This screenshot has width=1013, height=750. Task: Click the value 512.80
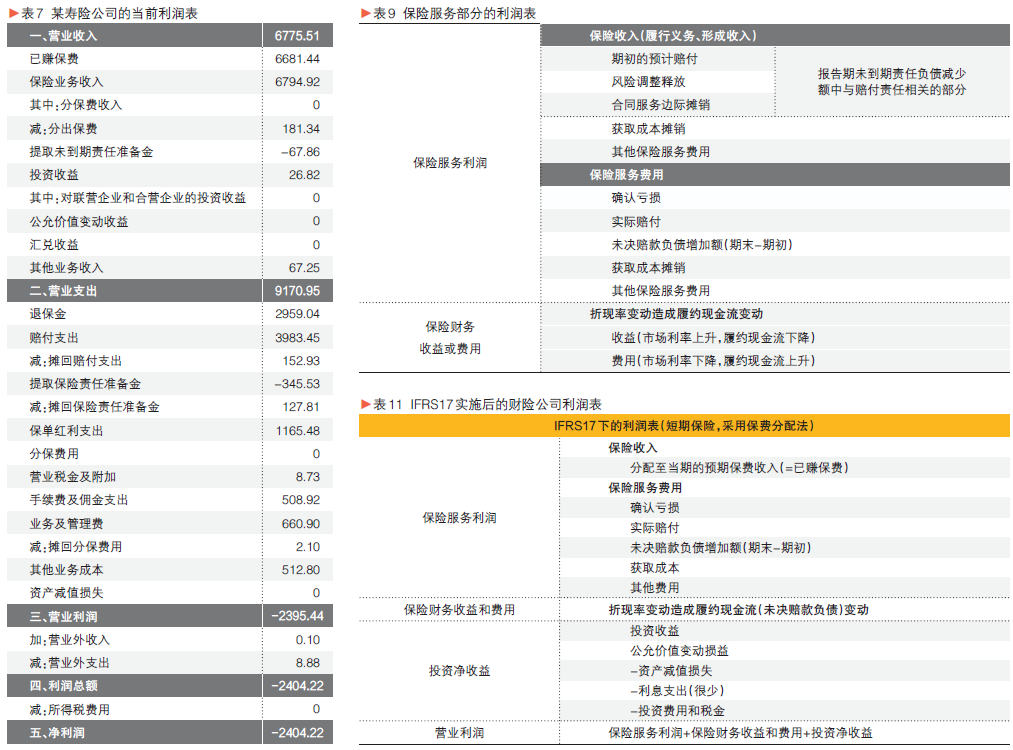301,570
